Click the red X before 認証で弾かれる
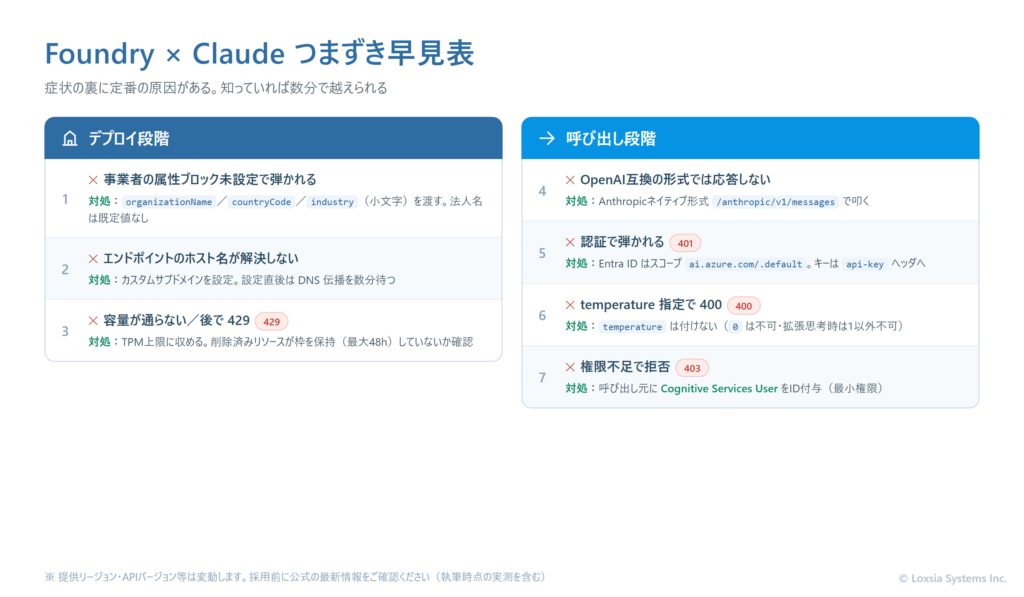The width and height of the screenshot is (1024, 597). (x=570, y=242)
